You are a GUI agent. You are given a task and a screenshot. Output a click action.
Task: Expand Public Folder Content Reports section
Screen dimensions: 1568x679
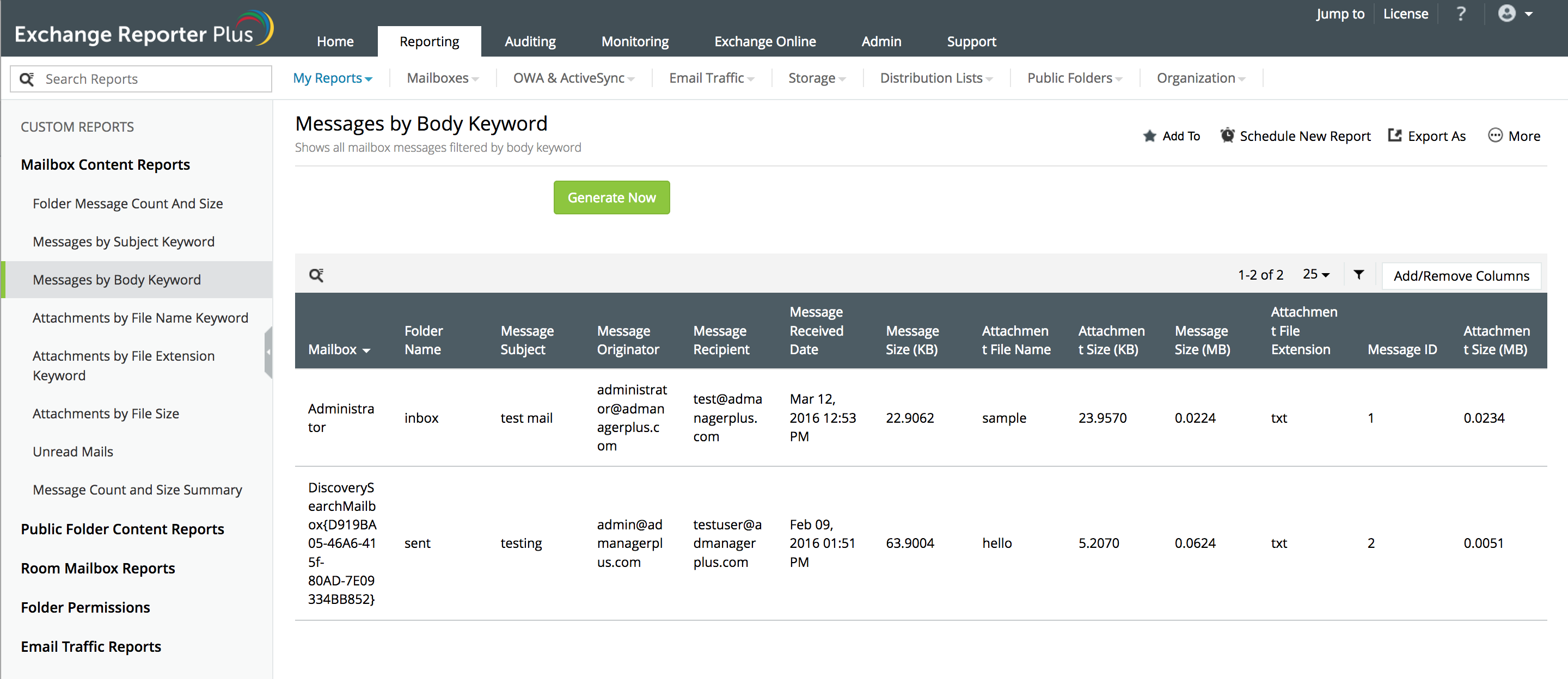(122, 529)
